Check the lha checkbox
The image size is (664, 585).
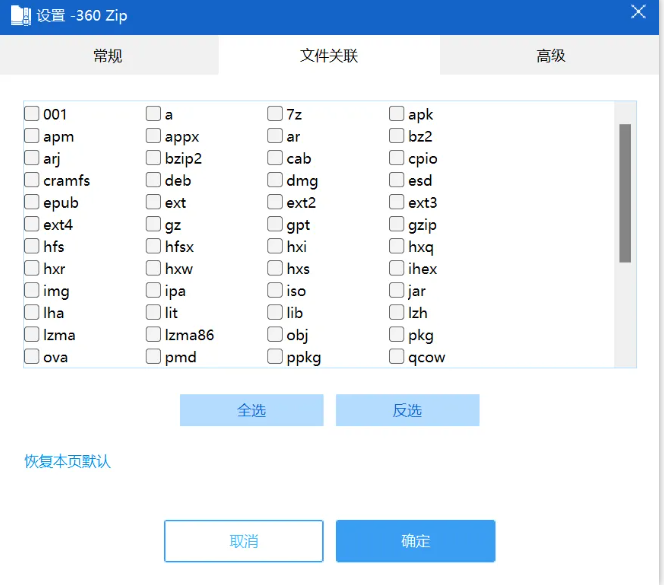[32, 312]
